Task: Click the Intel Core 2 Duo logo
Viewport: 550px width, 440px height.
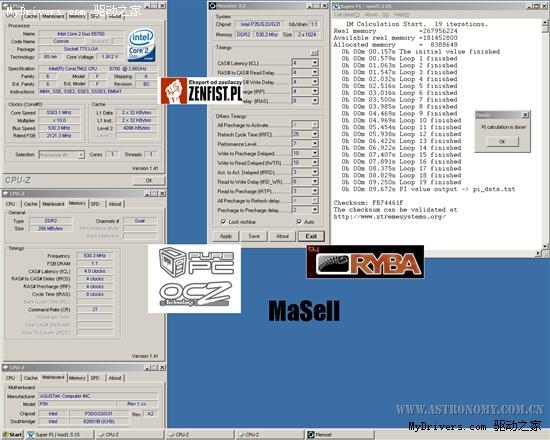Action: click(141, 45)
